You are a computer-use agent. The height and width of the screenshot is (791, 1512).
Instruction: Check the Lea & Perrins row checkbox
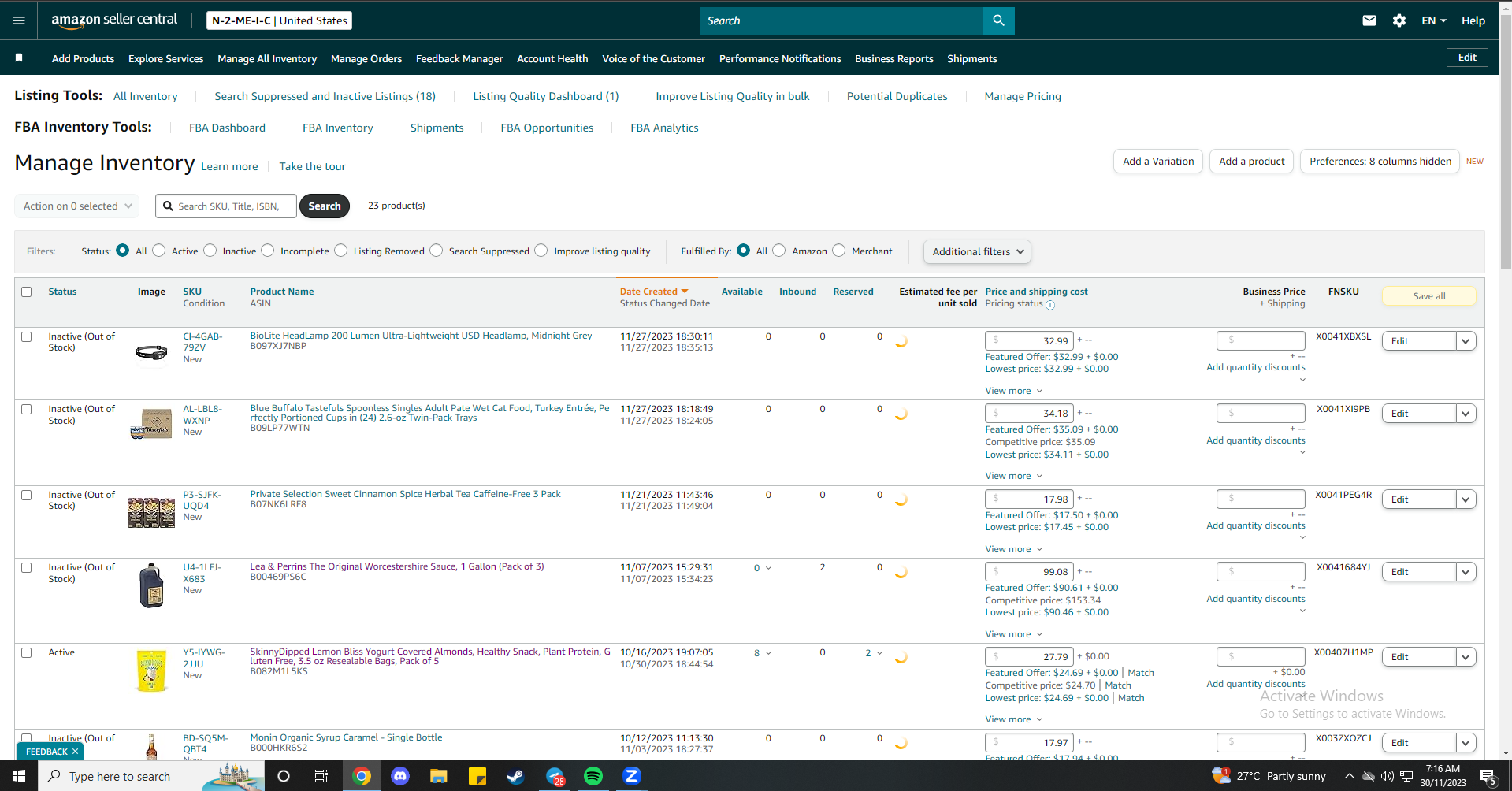(27, 567)
